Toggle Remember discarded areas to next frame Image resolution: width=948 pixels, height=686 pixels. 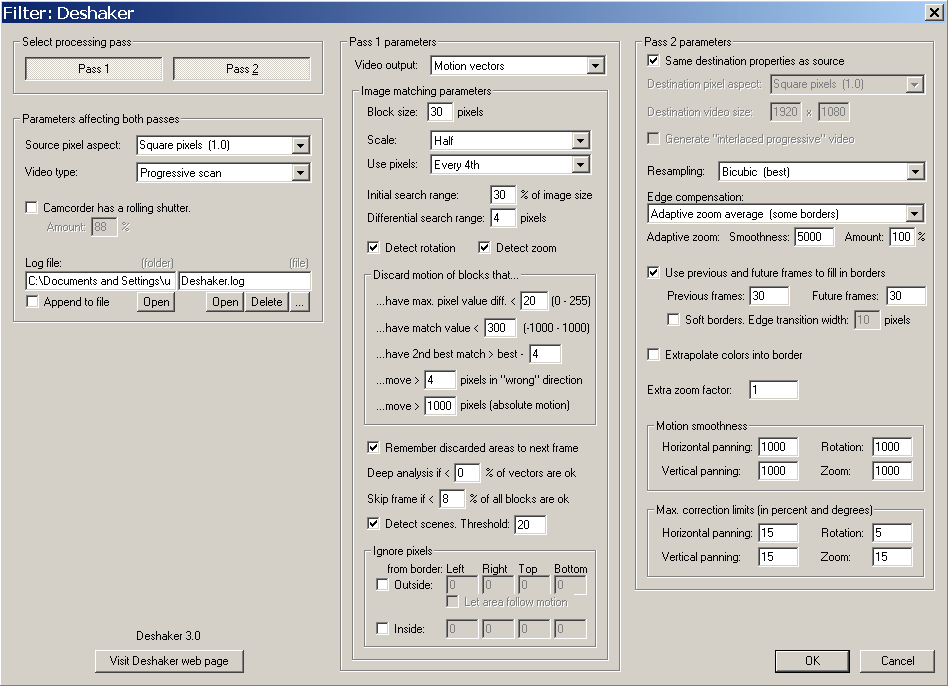click(x=374, y=448)
